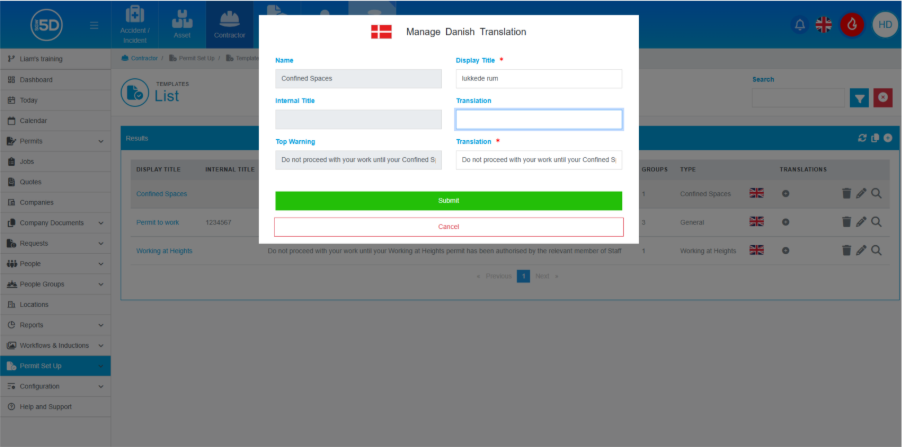Click the Display Title input field
Viewport: 903px width, 447px height.
538,78
